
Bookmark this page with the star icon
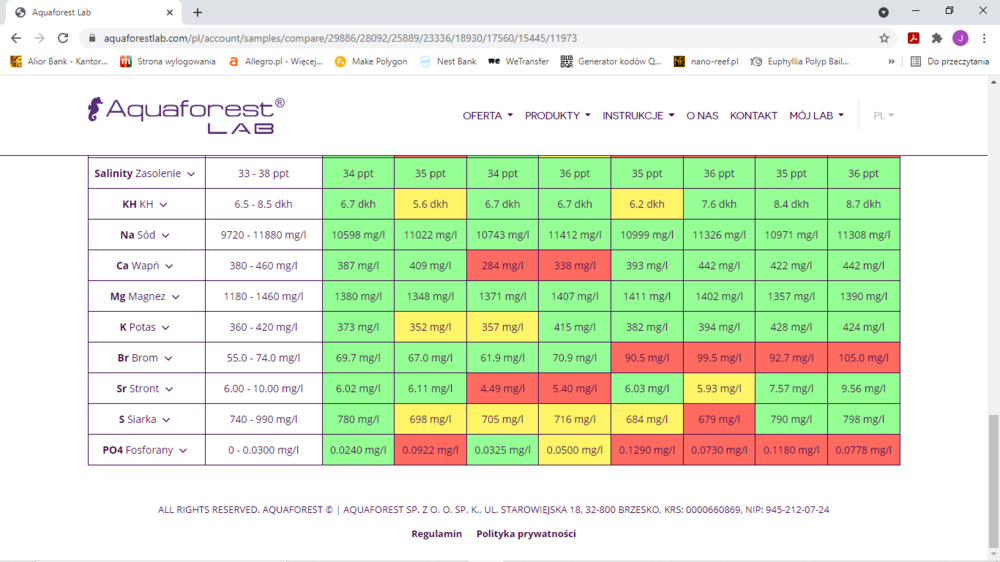pyautogui.click(x=884, y=38)
